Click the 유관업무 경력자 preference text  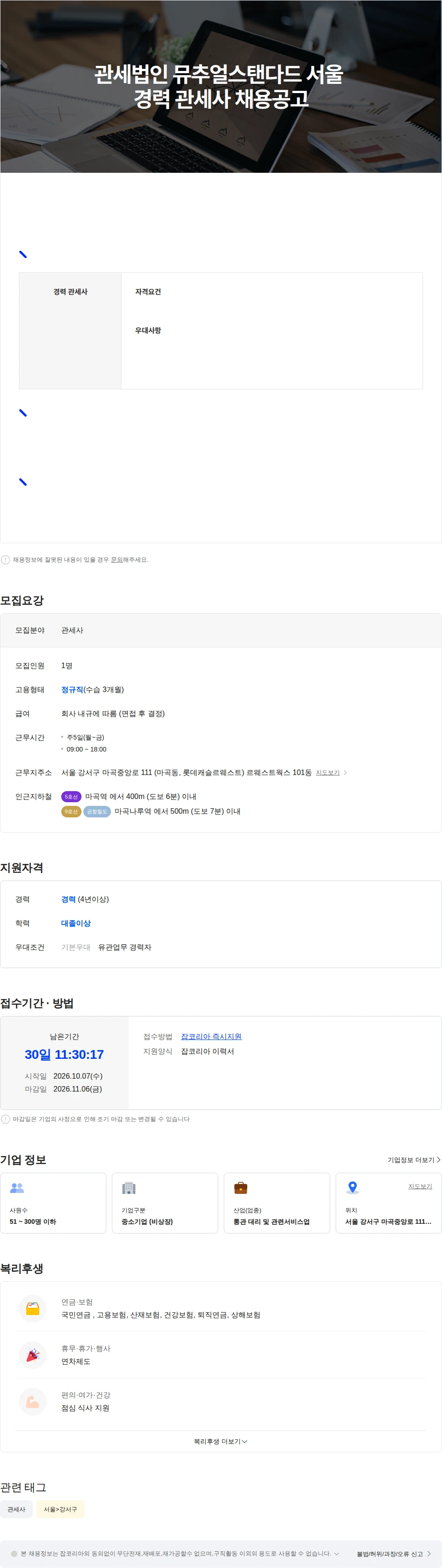(x=125, y=947)
